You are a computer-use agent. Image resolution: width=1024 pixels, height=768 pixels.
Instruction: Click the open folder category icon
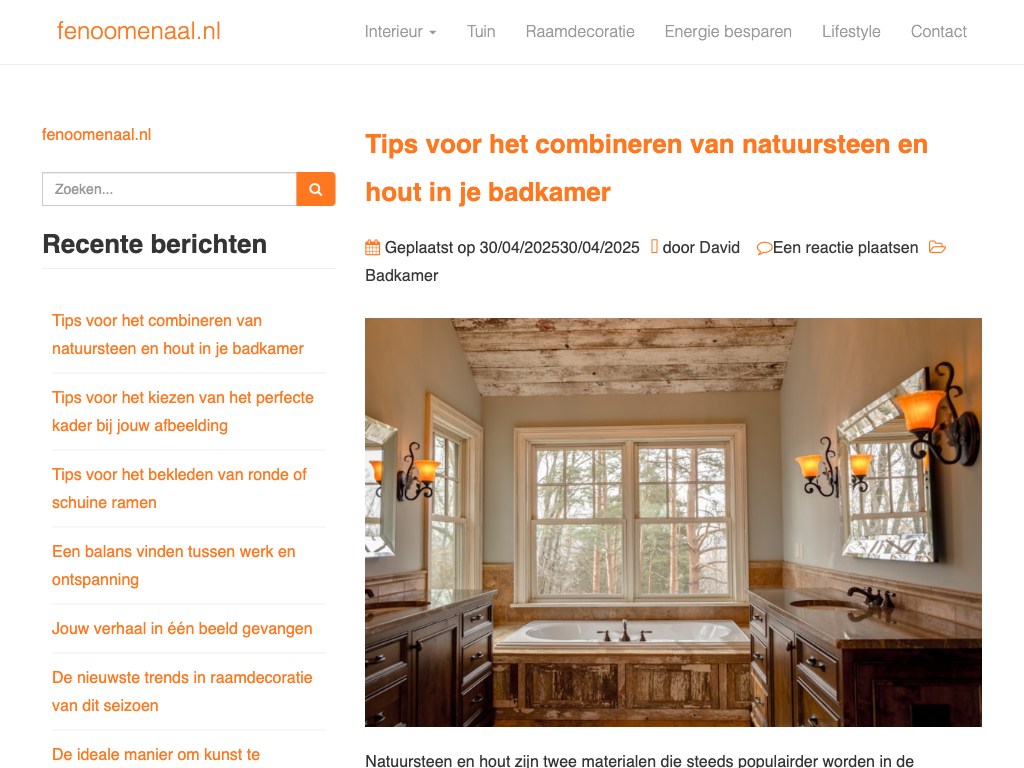pyautogui.click(x=937, y=248)
